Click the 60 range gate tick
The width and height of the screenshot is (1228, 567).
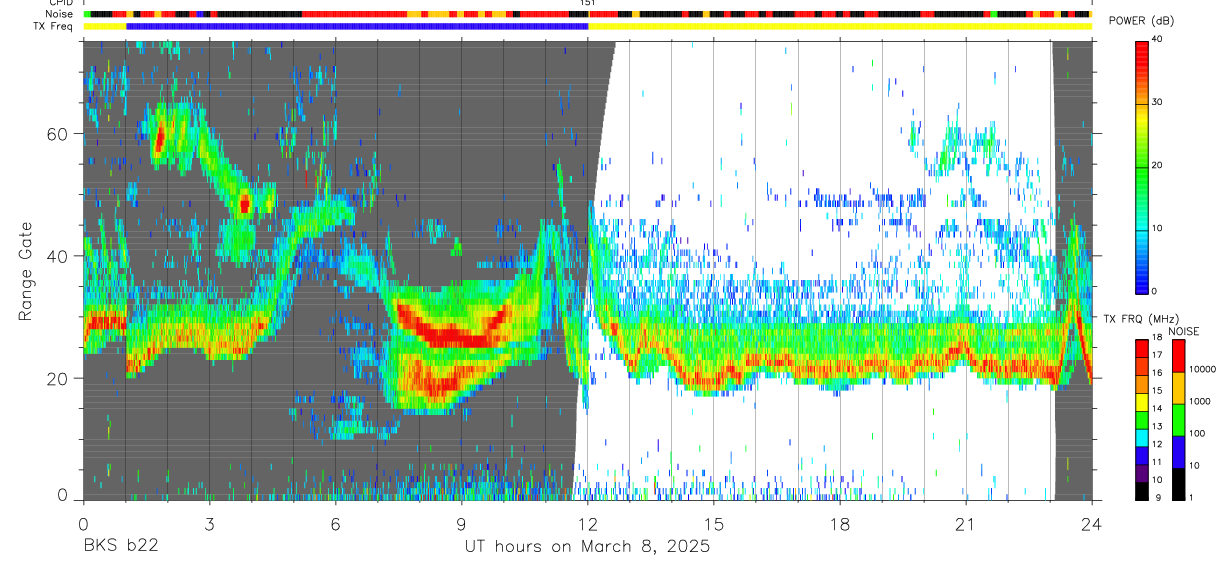pos(58,134)
